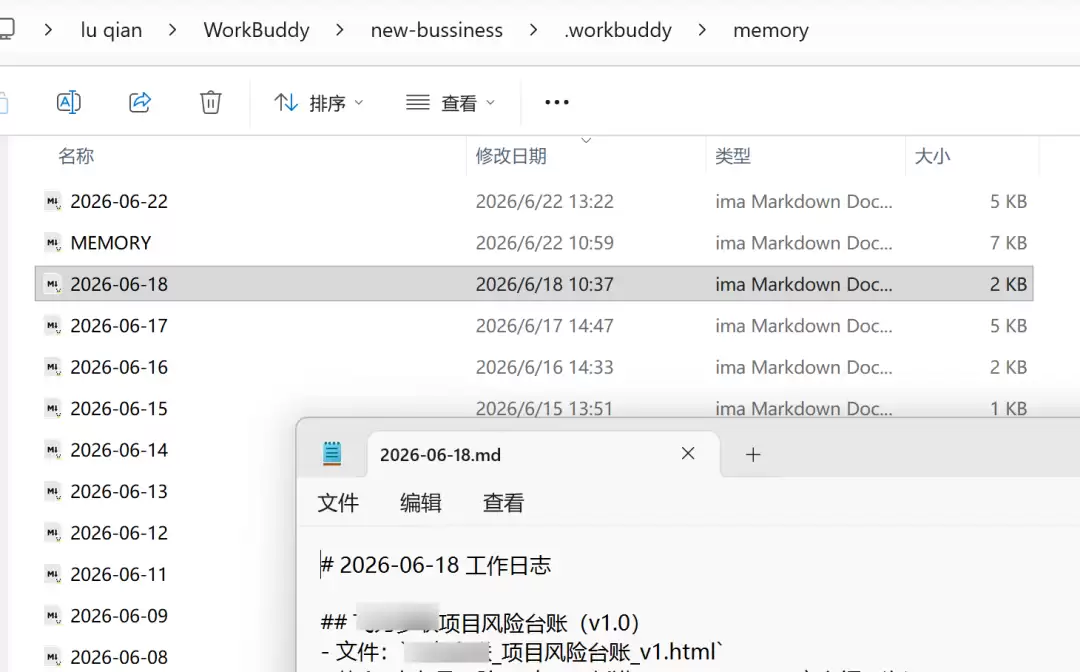Select the file 2026-06-18 in the list
Image resolution: width=1080 pixels, height=672 pixels.
click(x=534, y=284)
